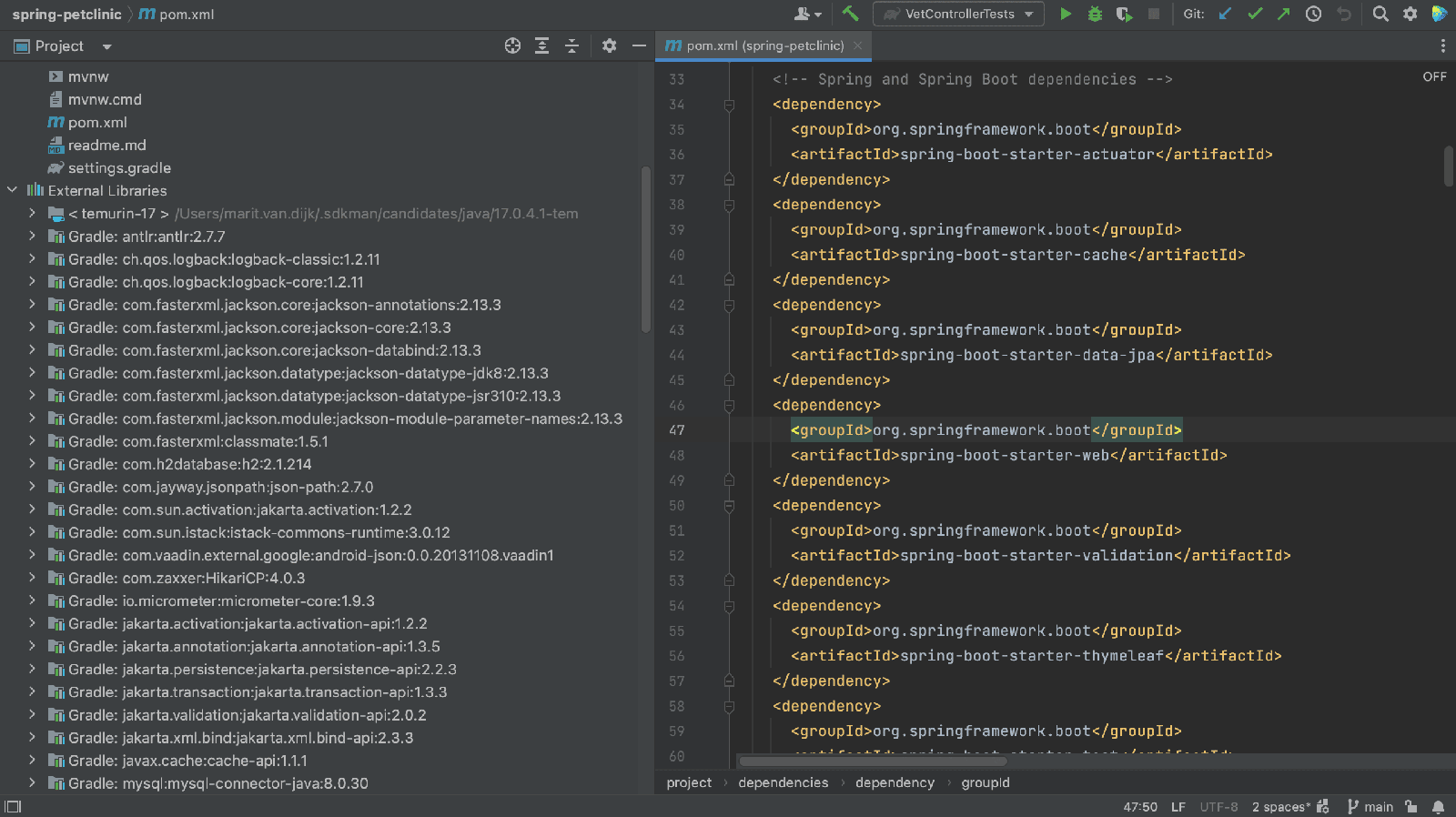This screenshot has width=1456, height=817.
Task: Open the main Git branch widget
Action: pos(1370,807)
